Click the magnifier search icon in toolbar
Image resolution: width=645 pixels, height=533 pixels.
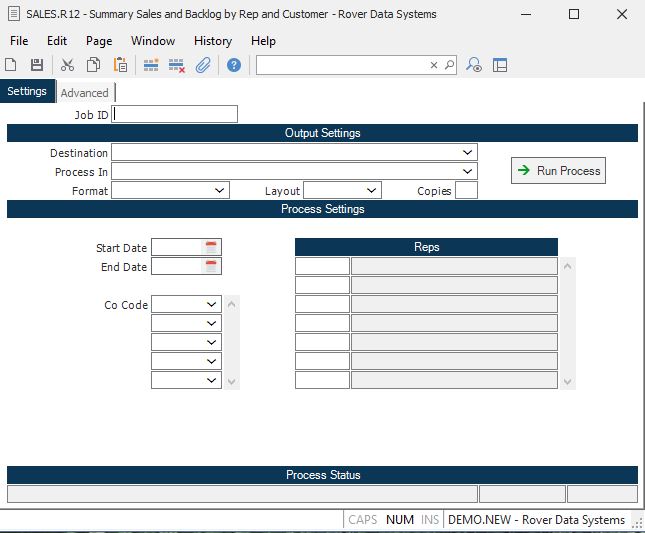coord(449,65)
